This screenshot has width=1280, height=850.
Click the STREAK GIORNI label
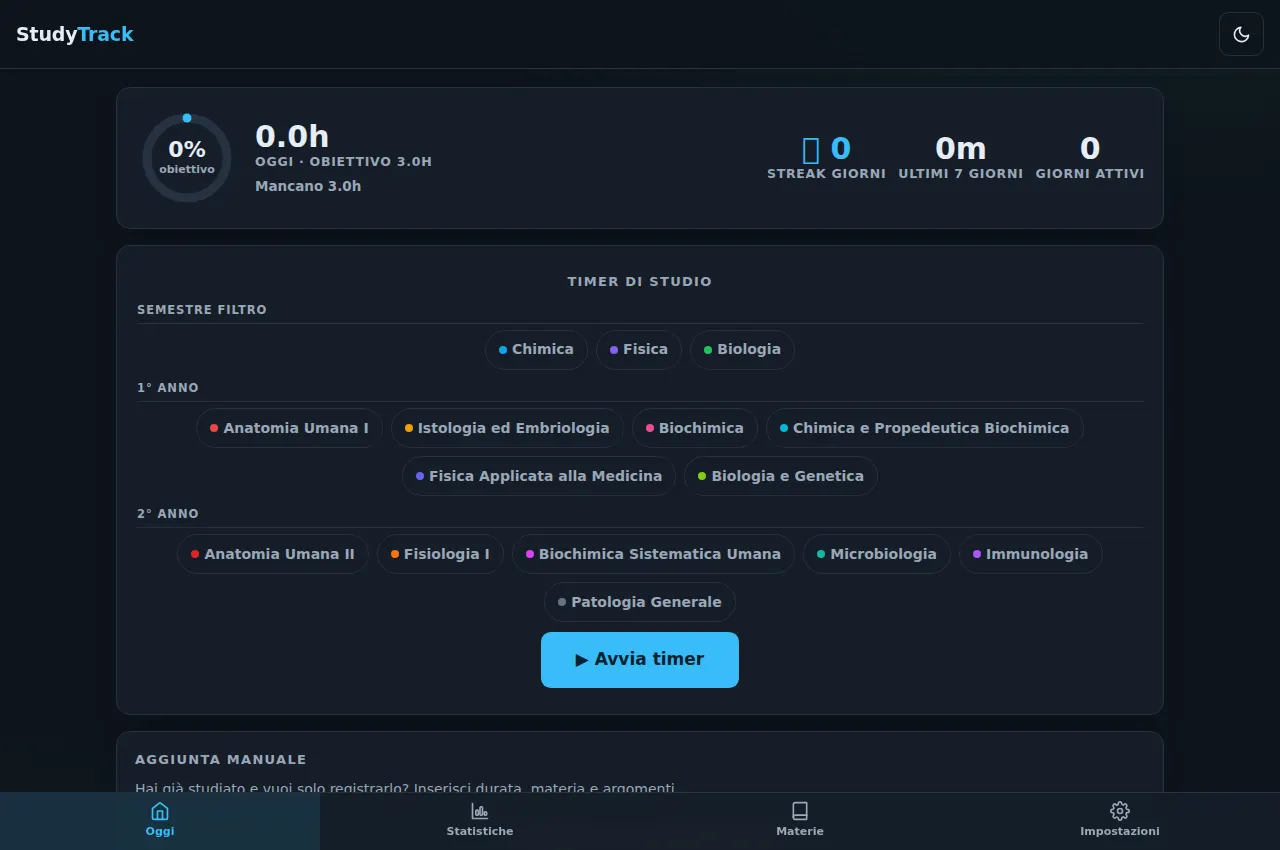pos(827,174)
